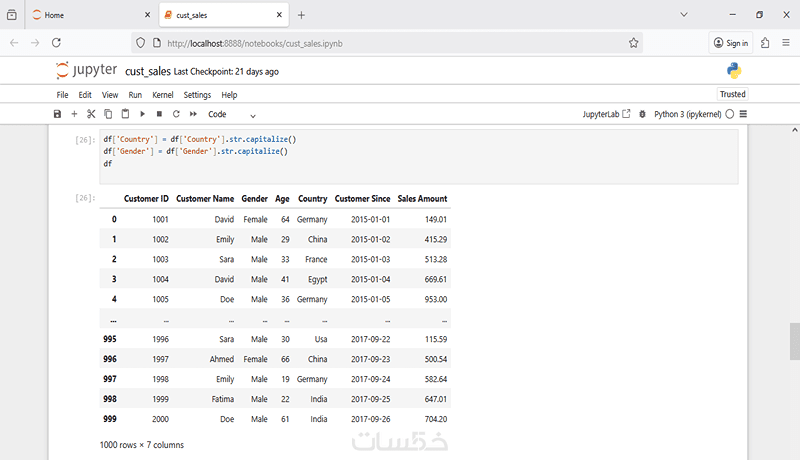Bookmark this page with the star icon
The image size is (800, 460).
click(x=633, y=43)
